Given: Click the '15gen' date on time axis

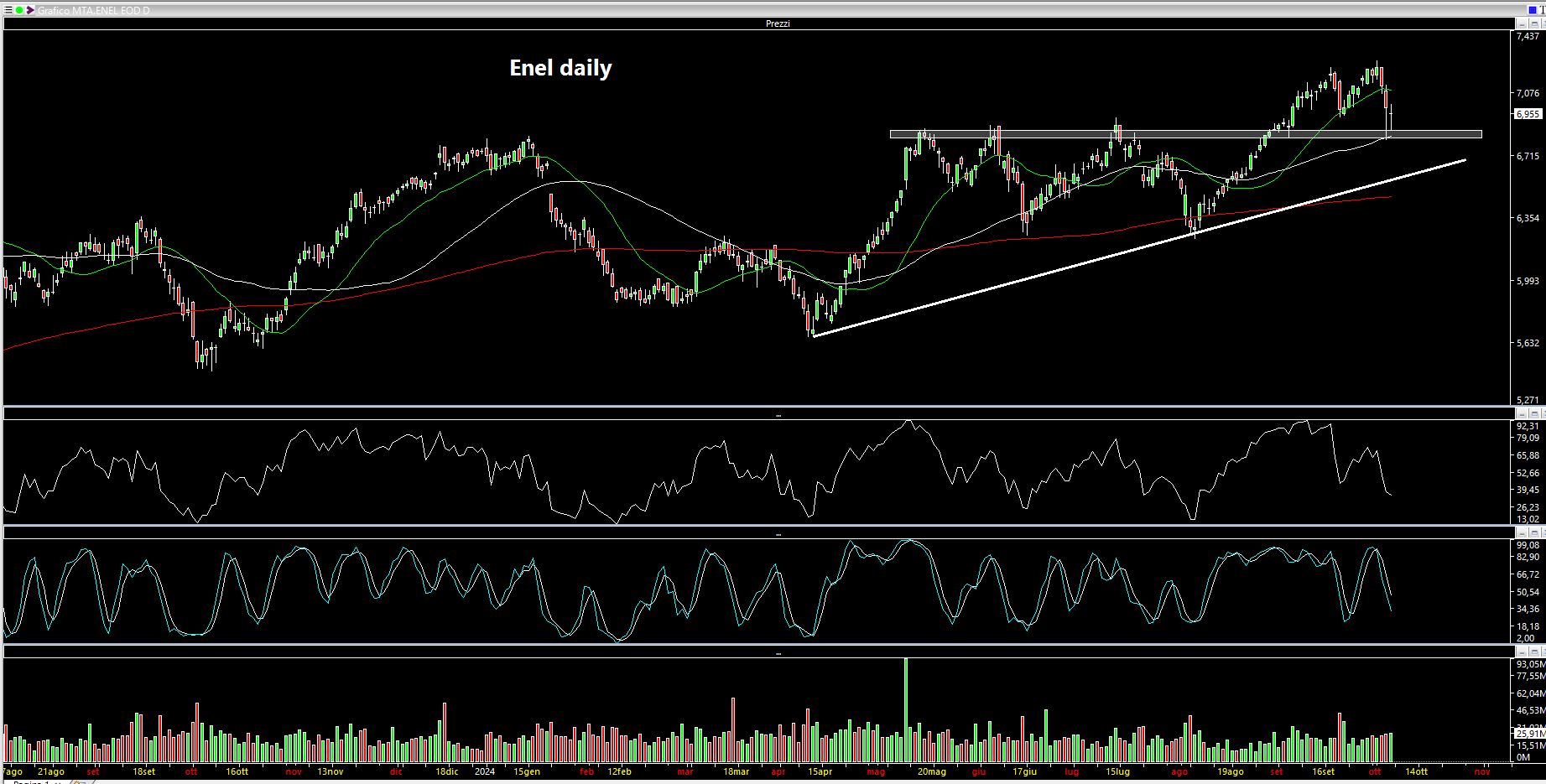Looking at the screenshot, I should (526, 771).
